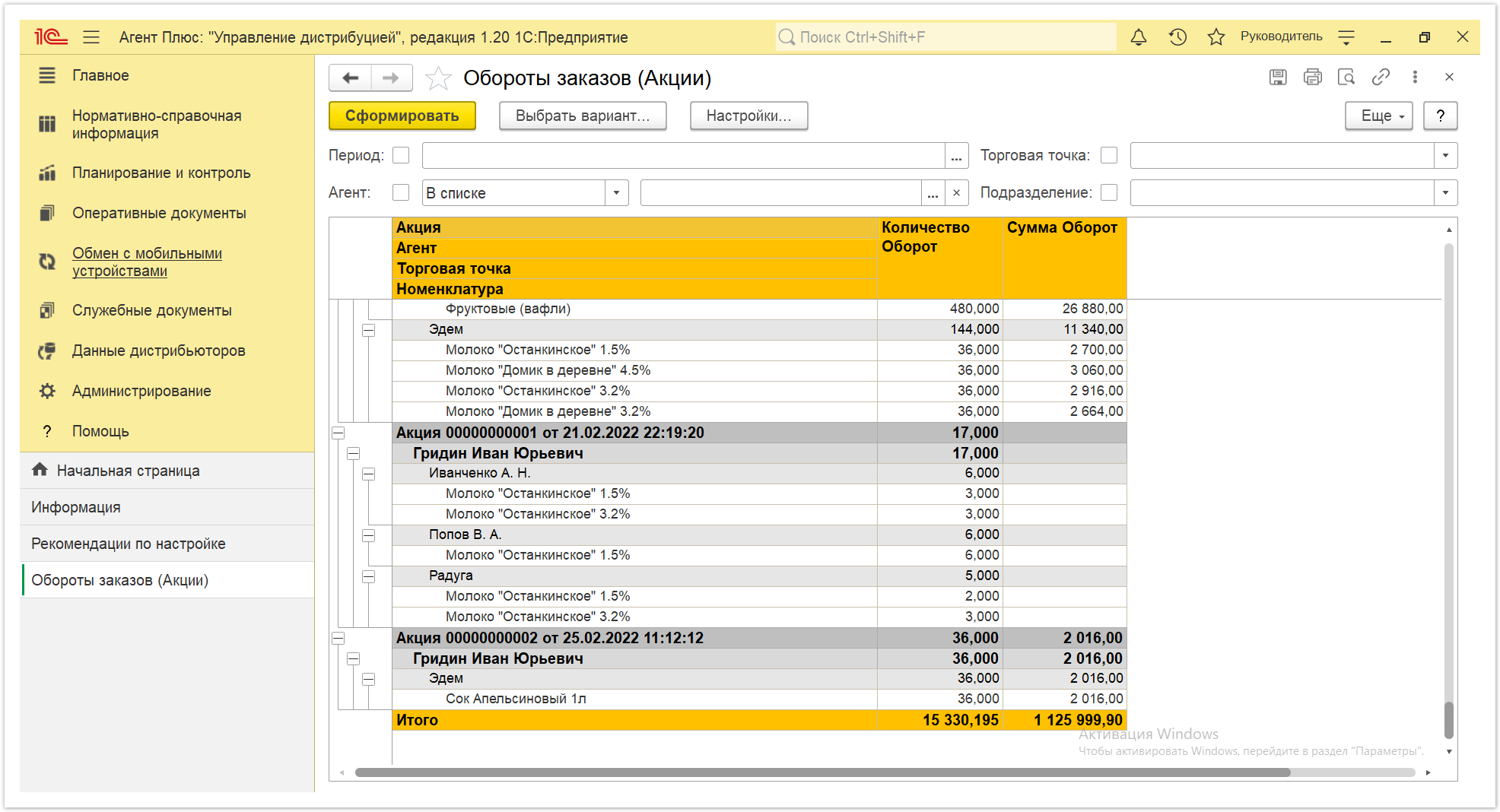The image size is (1500, 812).
Task: Switch to Информация tab
Action: coord(167,507)
